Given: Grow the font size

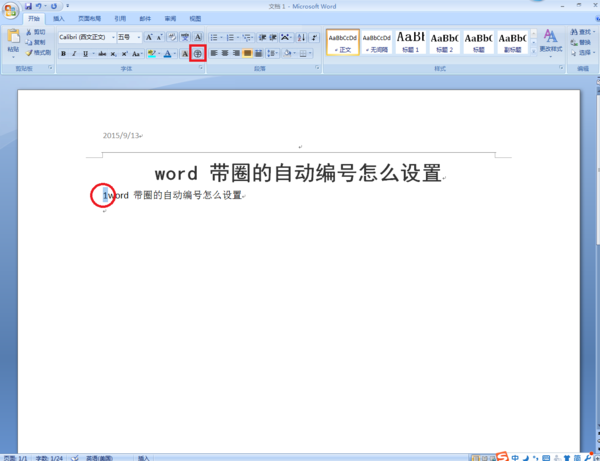Looking at the screenshot, I should point(149,37).
